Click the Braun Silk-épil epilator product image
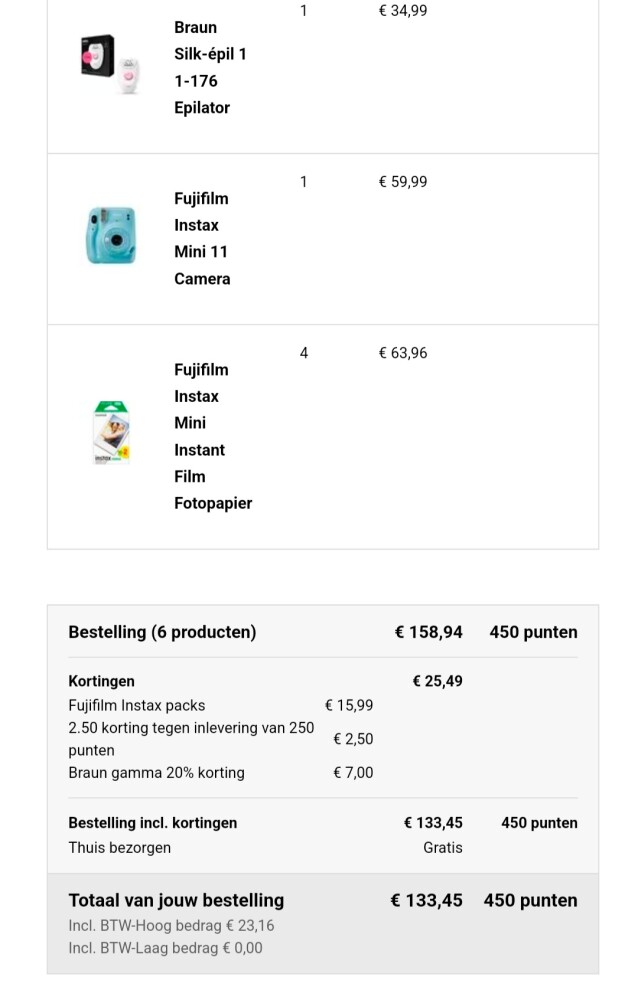The width and height of the screenshot is (638, 1000). pos(110,64)
